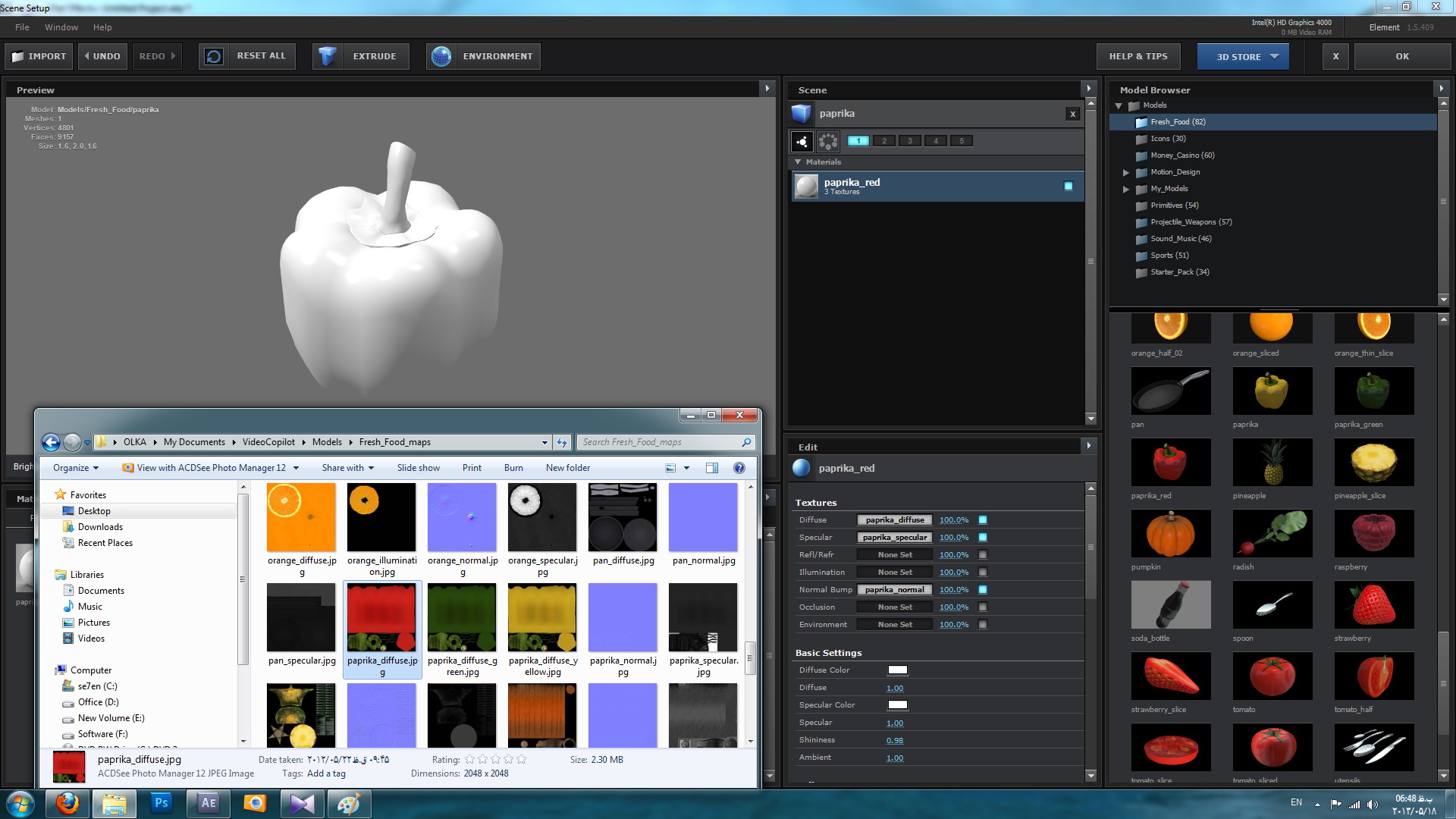The image size is (1456, 819).
Task: Toggle the Diffuse texture enable checkbox
Action: pyautogui.click(x=983, y=520)
